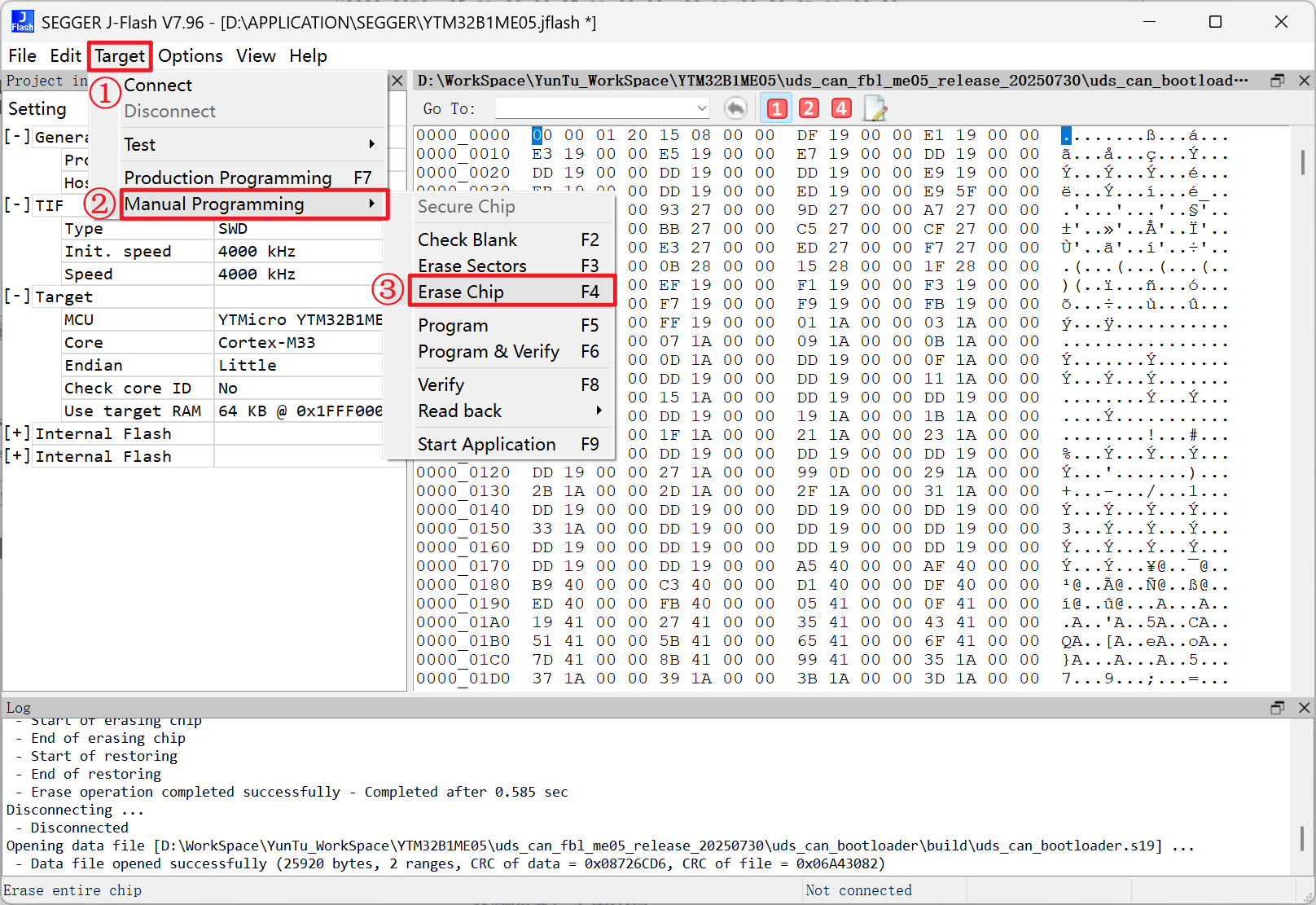Click the J-Flash app icon in title bar
Viewport: 1316px width, 905px height.
tap(22, 21)
